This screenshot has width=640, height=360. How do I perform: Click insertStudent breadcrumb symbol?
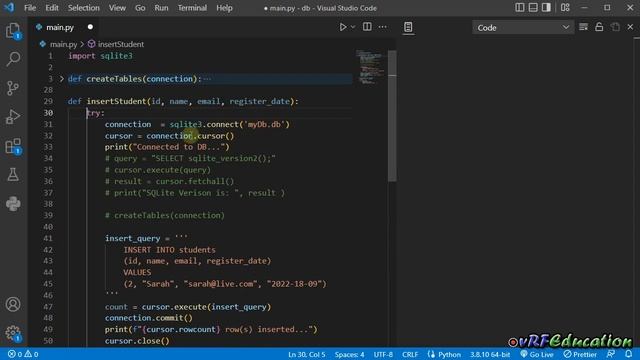[x=120, y=44]
